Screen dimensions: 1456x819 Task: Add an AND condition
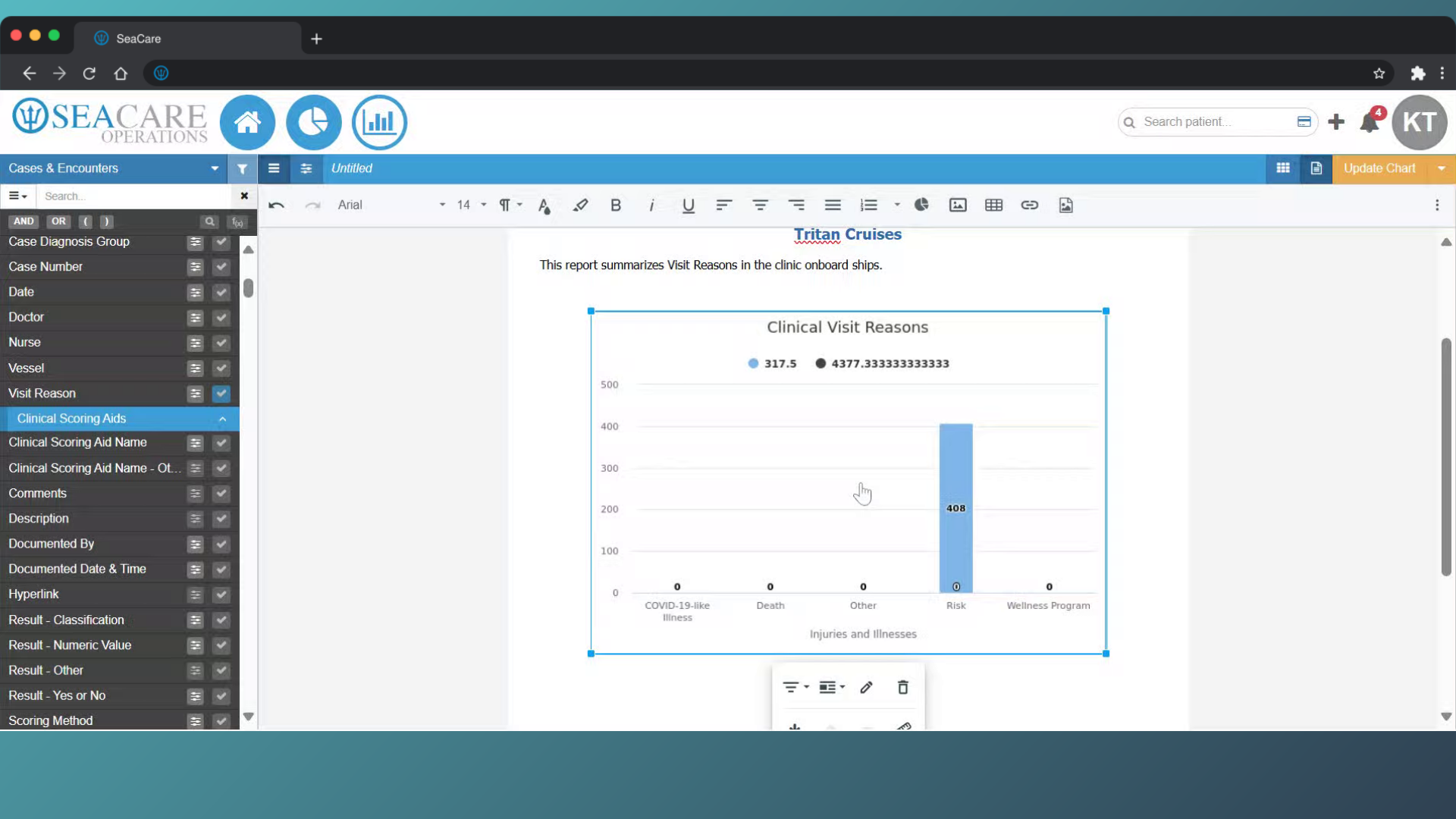(24, 221)
